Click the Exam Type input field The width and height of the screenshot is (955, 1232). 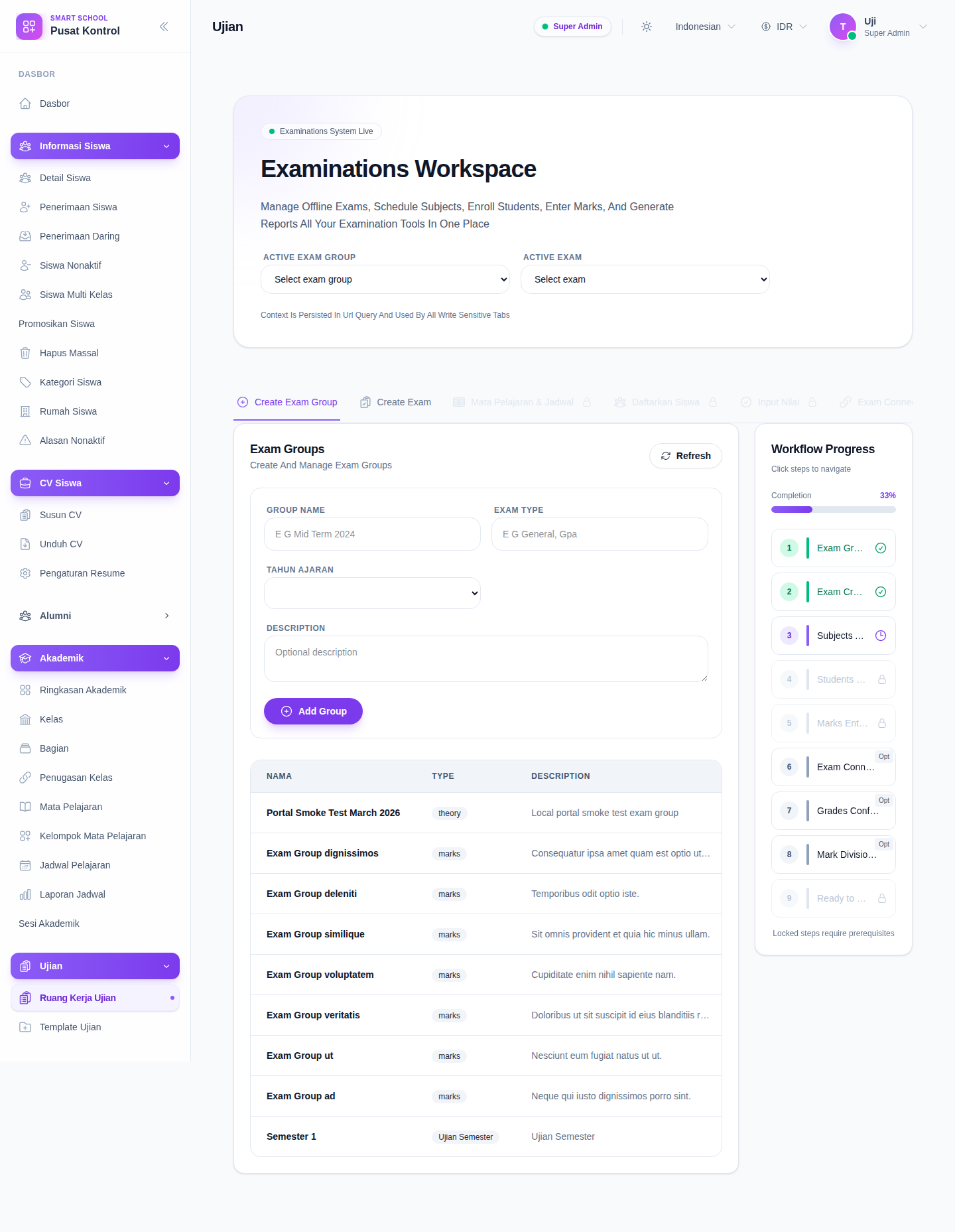600,534
